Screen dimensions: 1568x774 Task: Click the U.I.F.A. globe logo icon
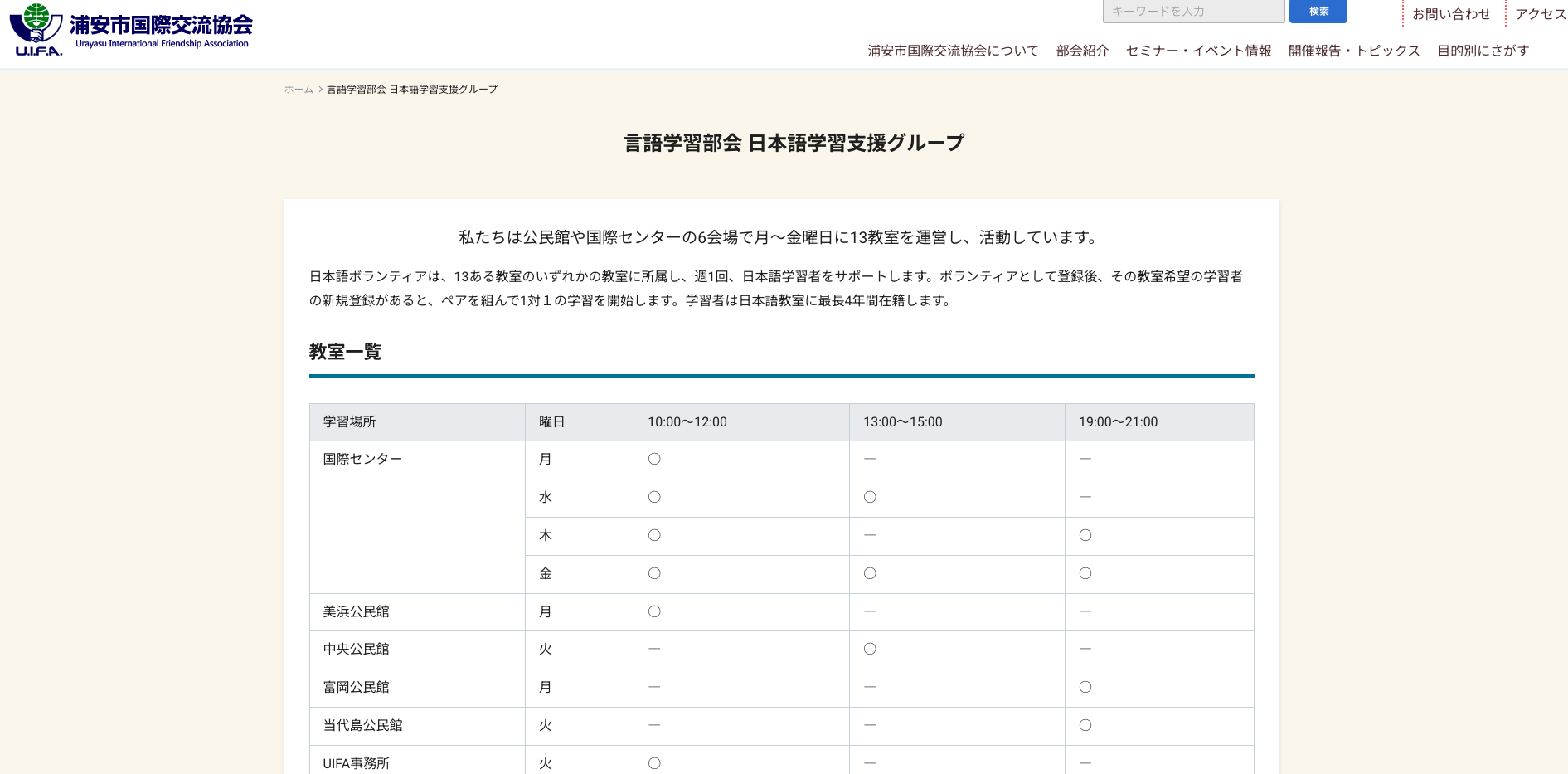click(x=35, y=25)
